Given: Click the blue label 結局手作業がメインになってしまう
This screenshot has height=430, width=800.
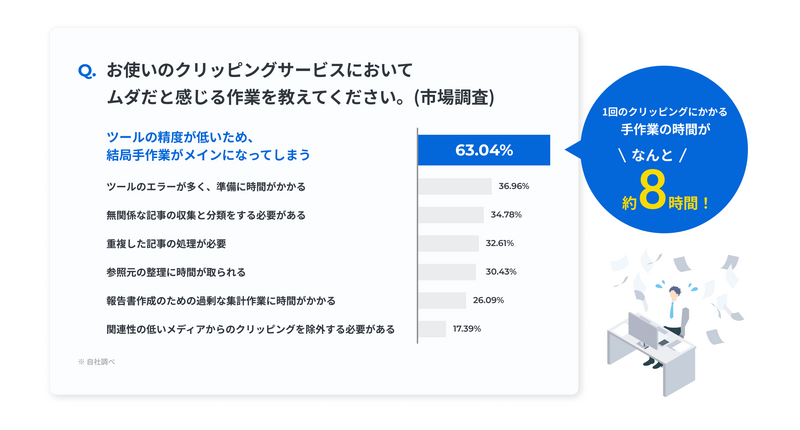Looking at the screenshot, I should 208,155.
